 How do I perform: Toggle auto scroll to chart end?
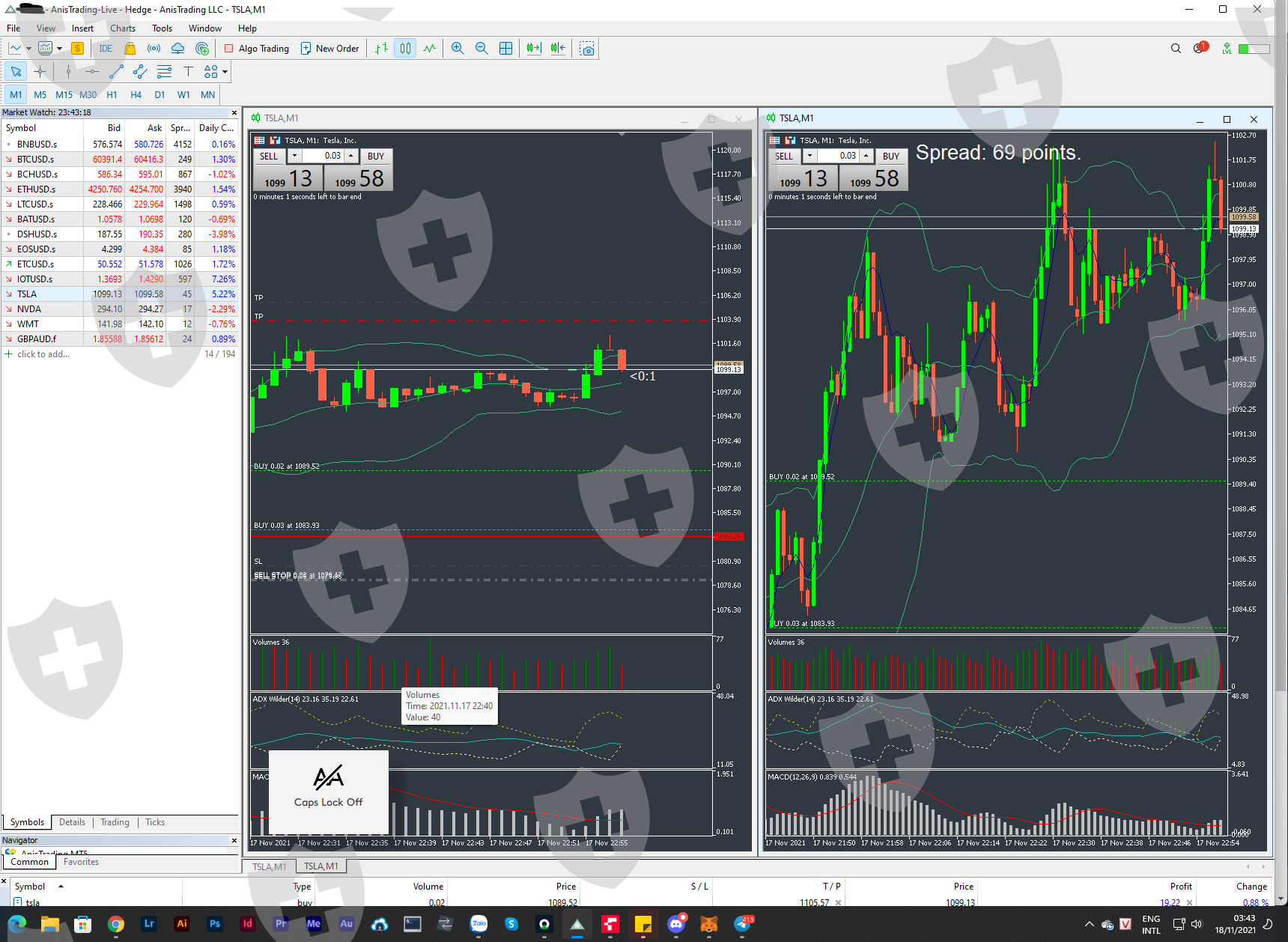pos(533,49)
